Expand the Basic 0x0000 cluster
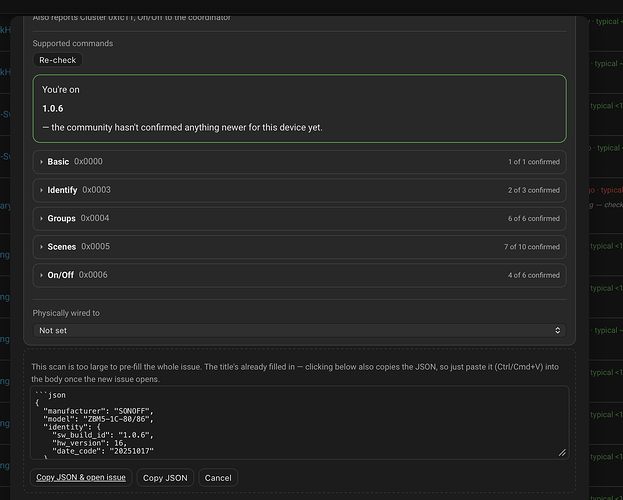 pyautogui.click(x=299, y=162)
